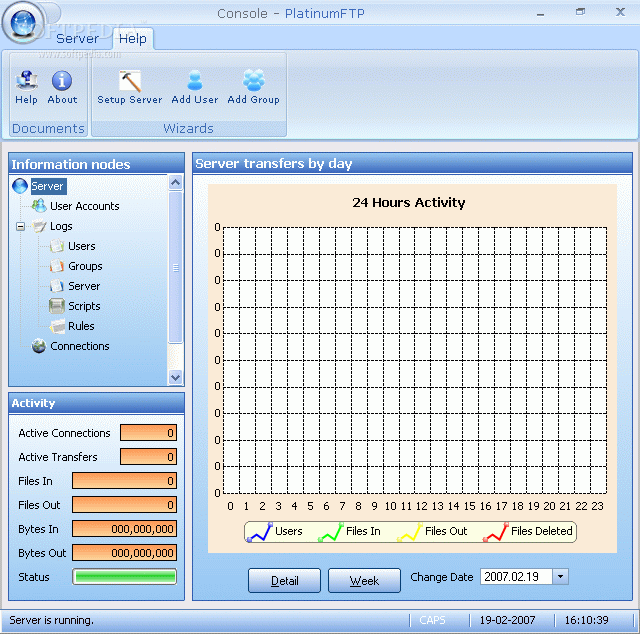Click the Files Deleted legend line icon
This screenshot has width=640, height=634.
coord(496,532)
